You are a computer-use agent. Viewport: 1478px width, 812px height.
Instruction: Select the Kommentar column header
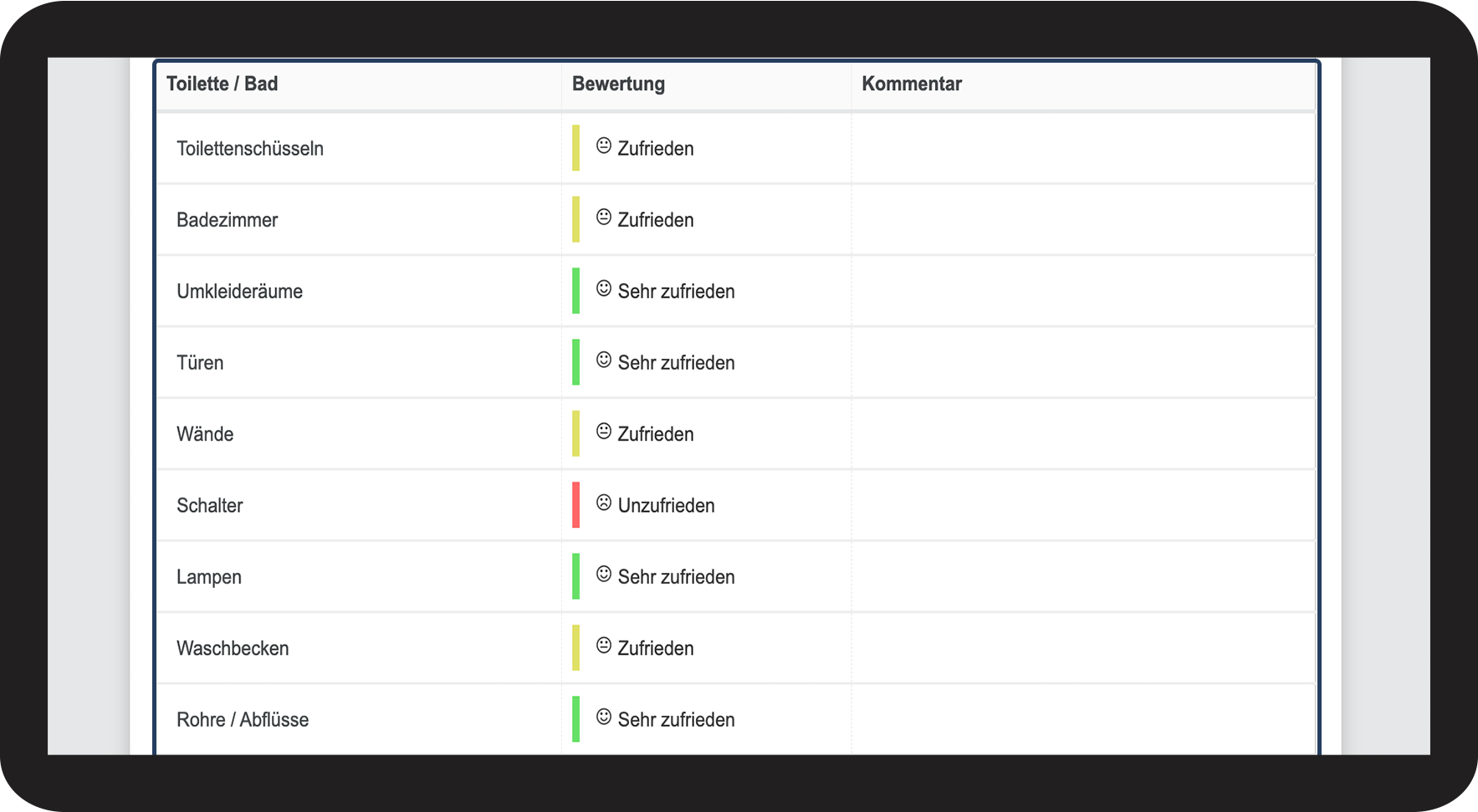[912, 84]
